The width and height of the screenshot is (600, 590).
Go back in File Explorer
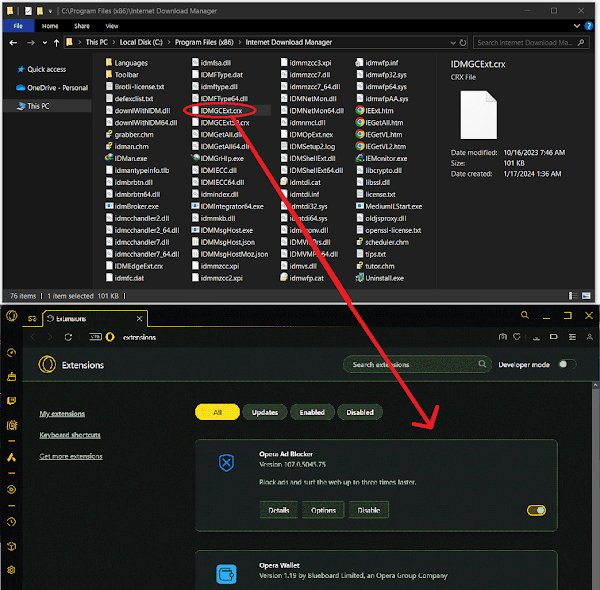point(13,42)
